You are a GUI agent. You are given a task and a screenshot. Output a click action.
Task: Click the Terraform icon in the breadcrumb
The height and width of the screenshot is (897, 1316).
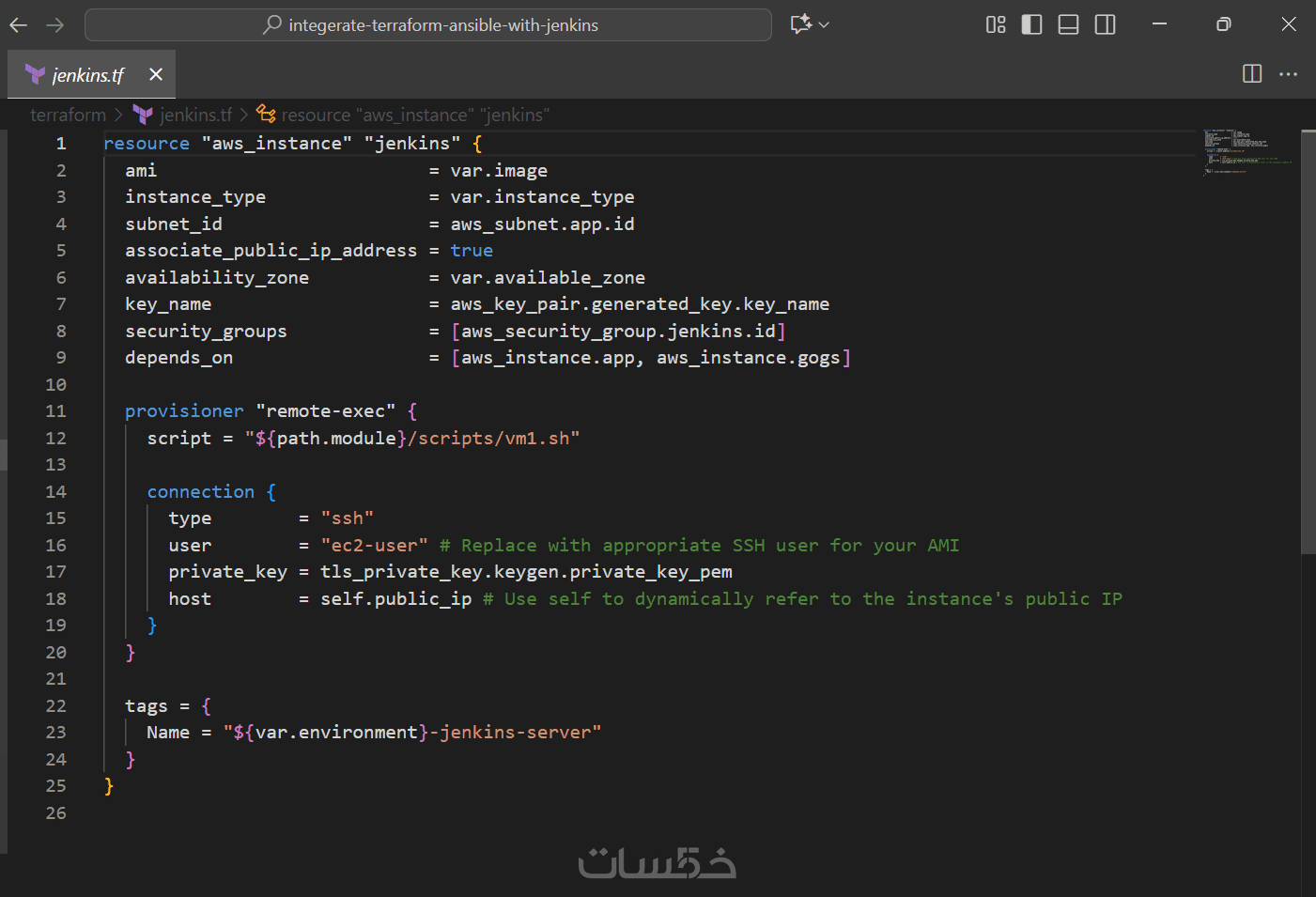[x=143, y=115]
